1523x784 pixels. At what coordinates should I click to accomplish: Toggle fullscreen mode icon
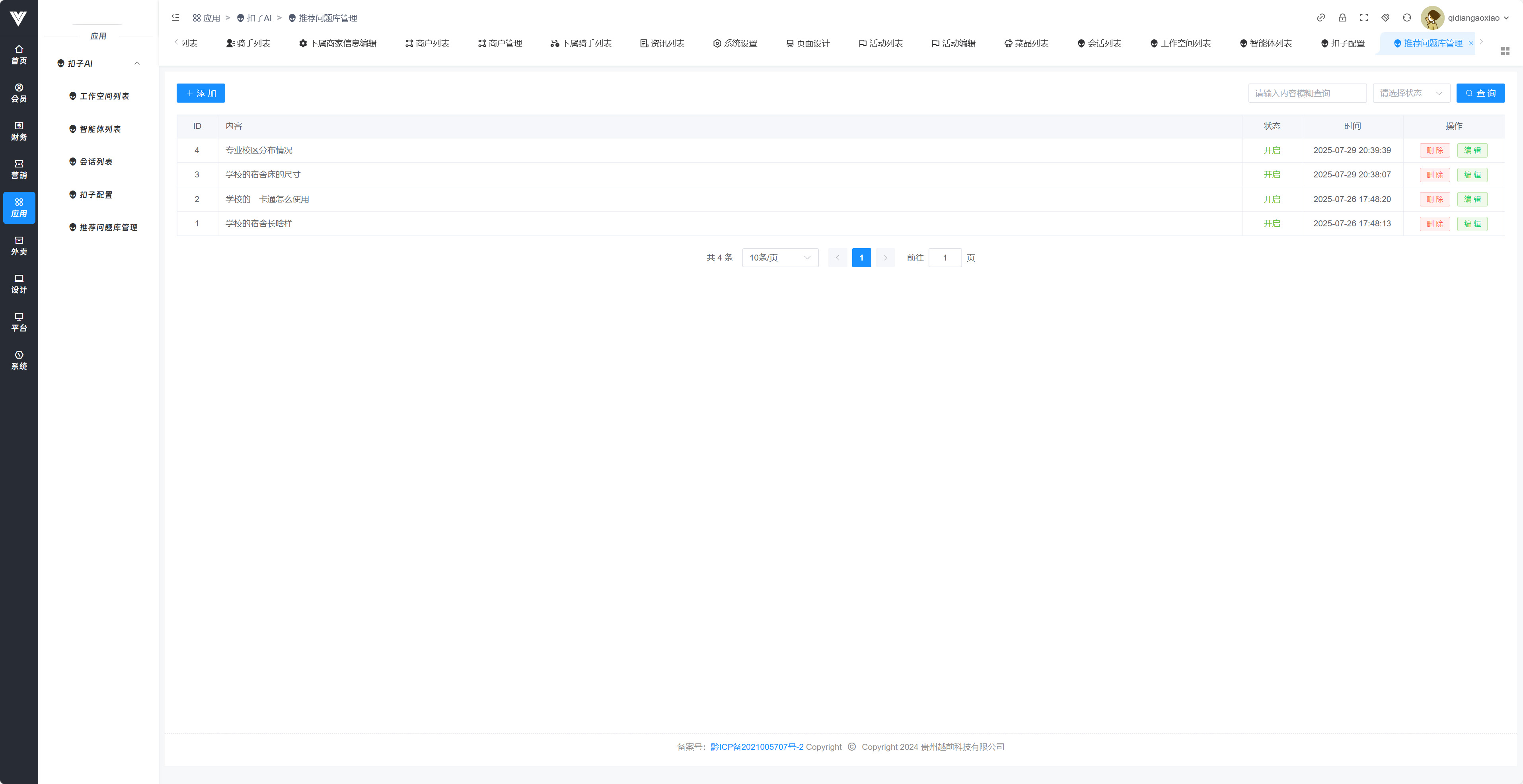click(x=1364, y=18)
